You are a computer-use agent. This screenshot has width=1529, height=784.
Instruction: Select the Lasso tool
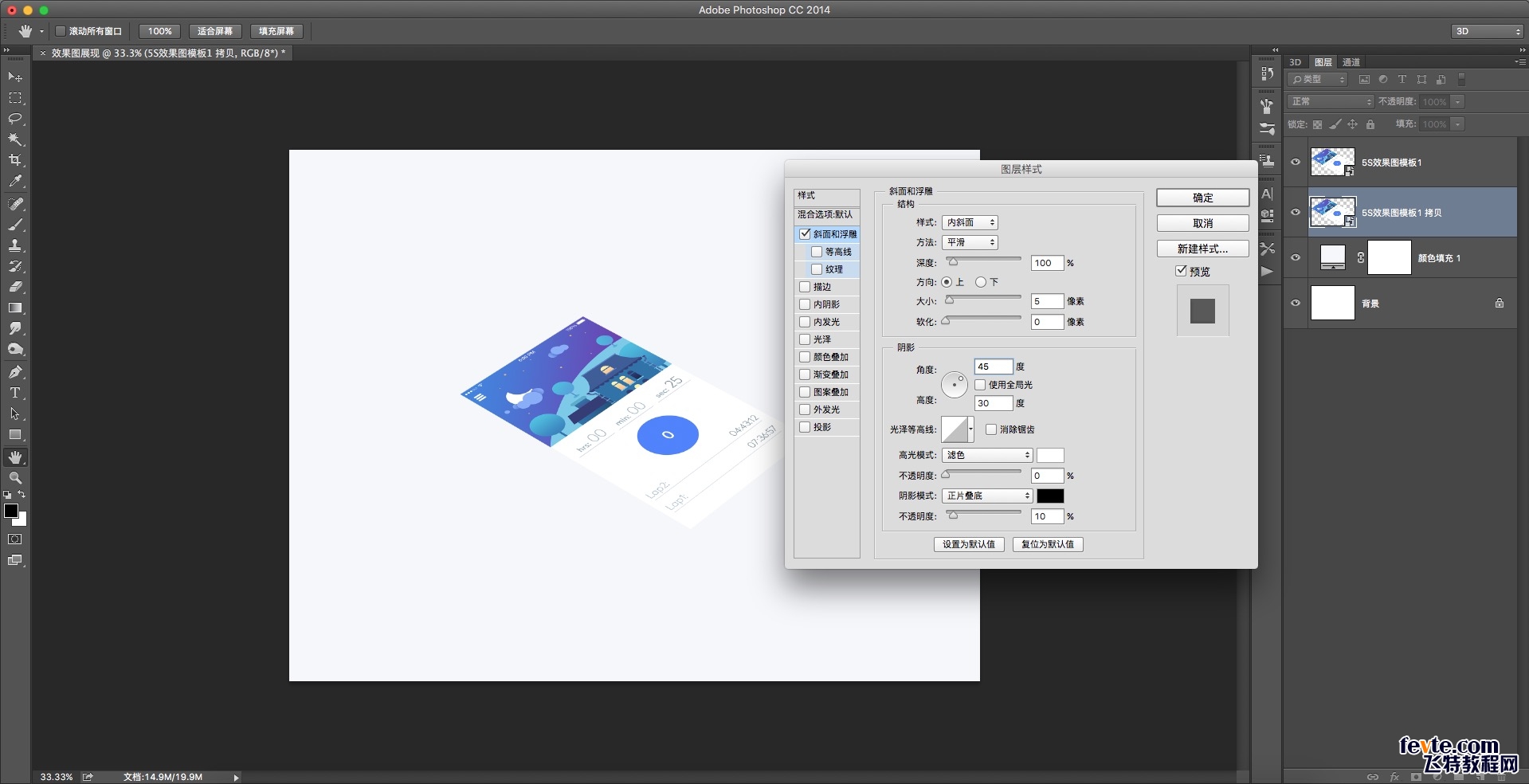tap(15, 119)
